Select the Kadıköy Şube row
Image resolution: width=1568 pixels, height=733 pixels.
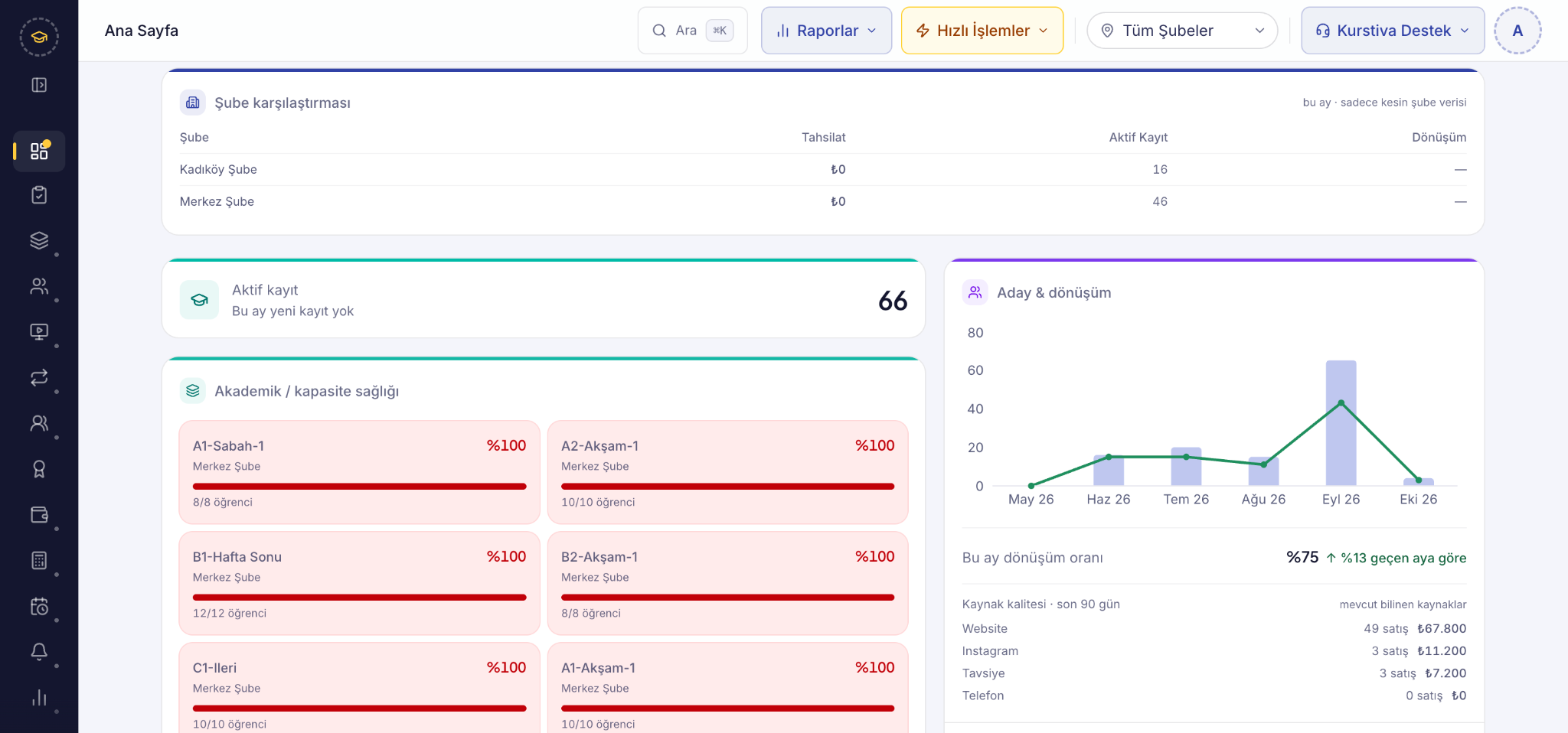pos(823,170)
